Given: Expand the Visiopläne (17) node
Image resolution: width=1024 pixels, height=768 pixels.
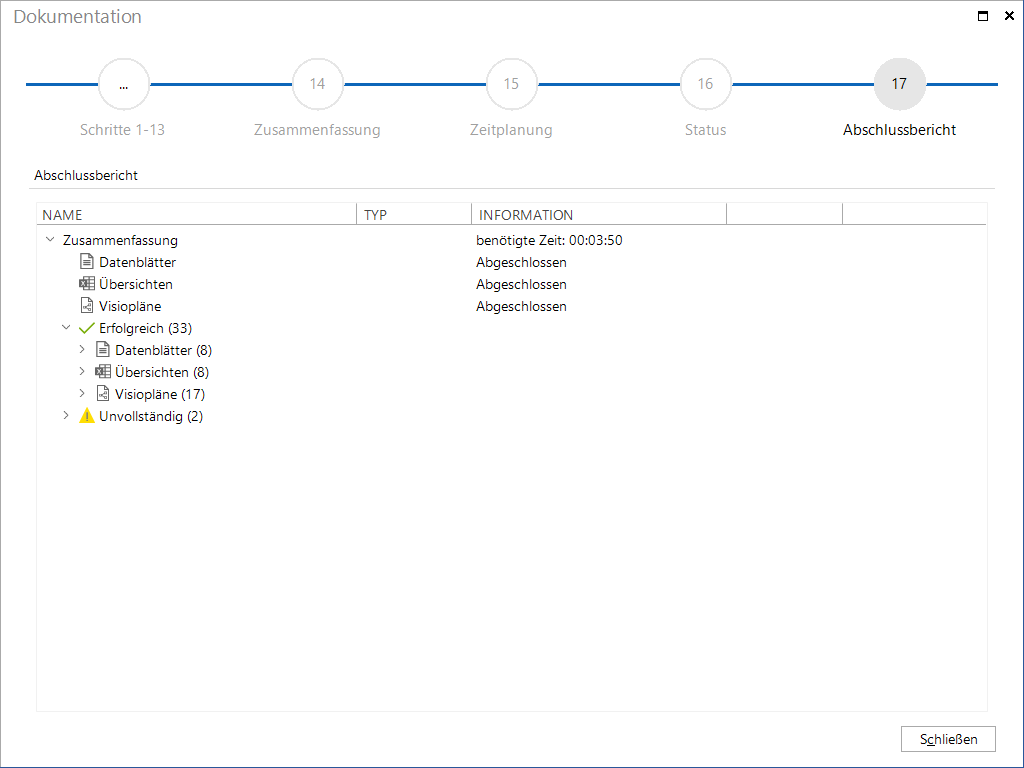Looking at the screenshot, I should (x=82, y=393).
